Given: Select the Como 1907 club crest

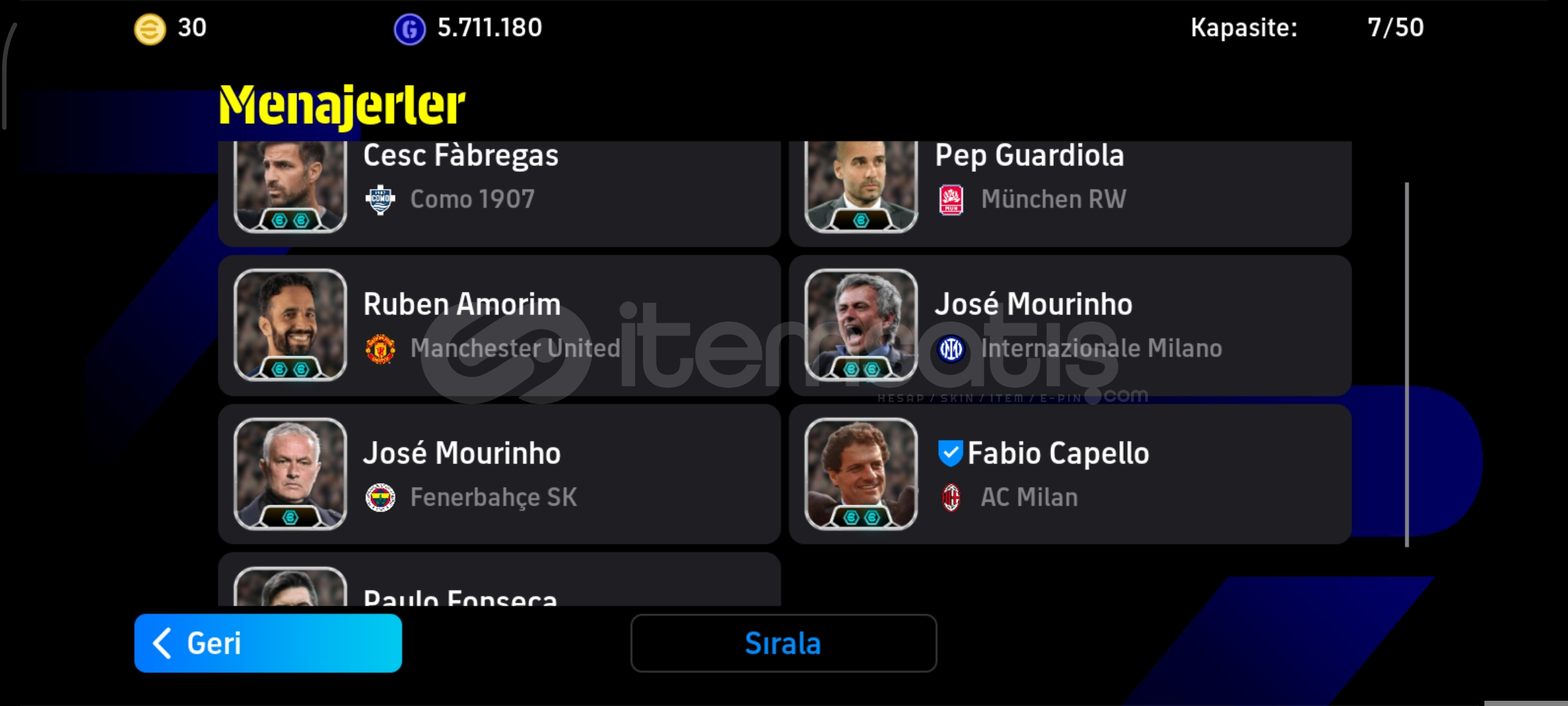Looking at the screenshot, I should pos(380,199).
